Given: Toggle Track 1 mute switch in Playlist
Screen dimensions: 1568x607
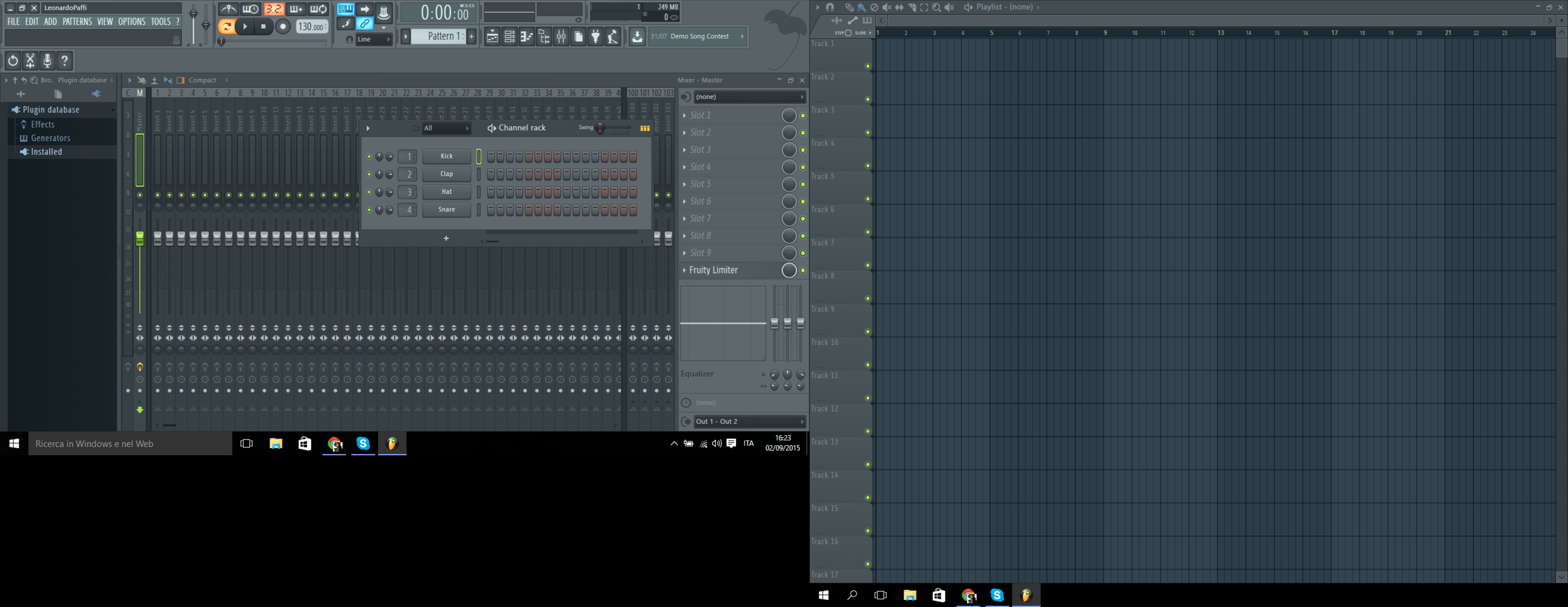Looking at the screenshot, I should click(868, 66).
